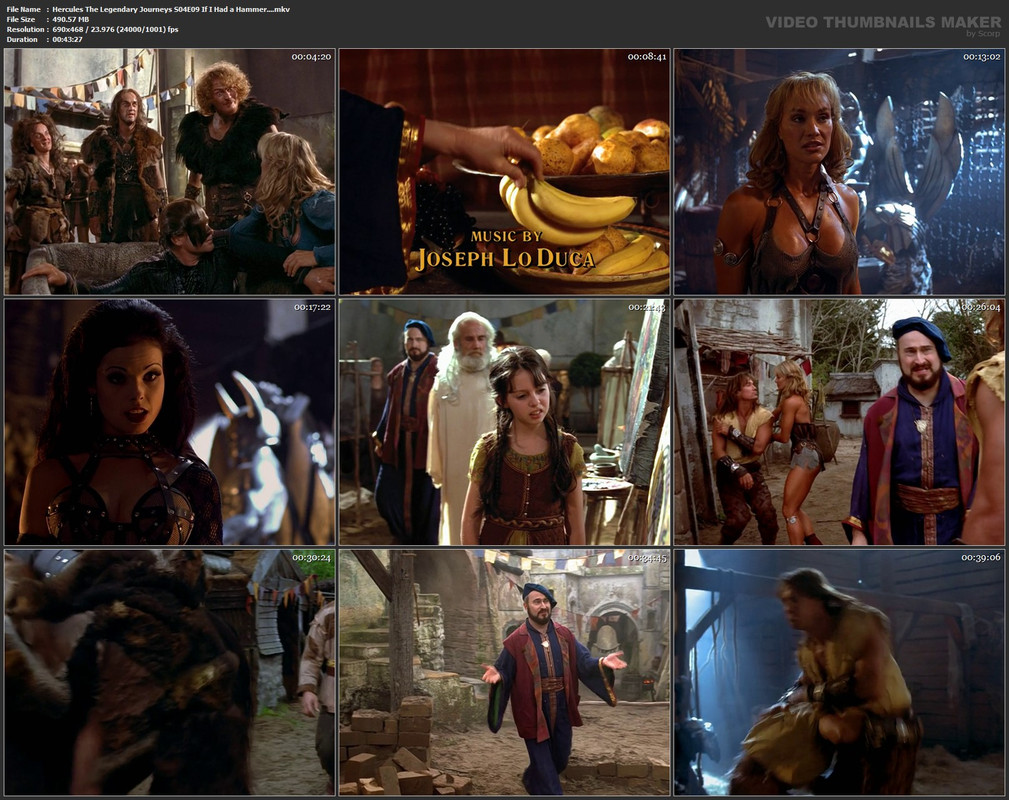Select the thumbnail of bearded man in blue beret outdoors
The image size is (1009, 800).
tap(839, 422)
